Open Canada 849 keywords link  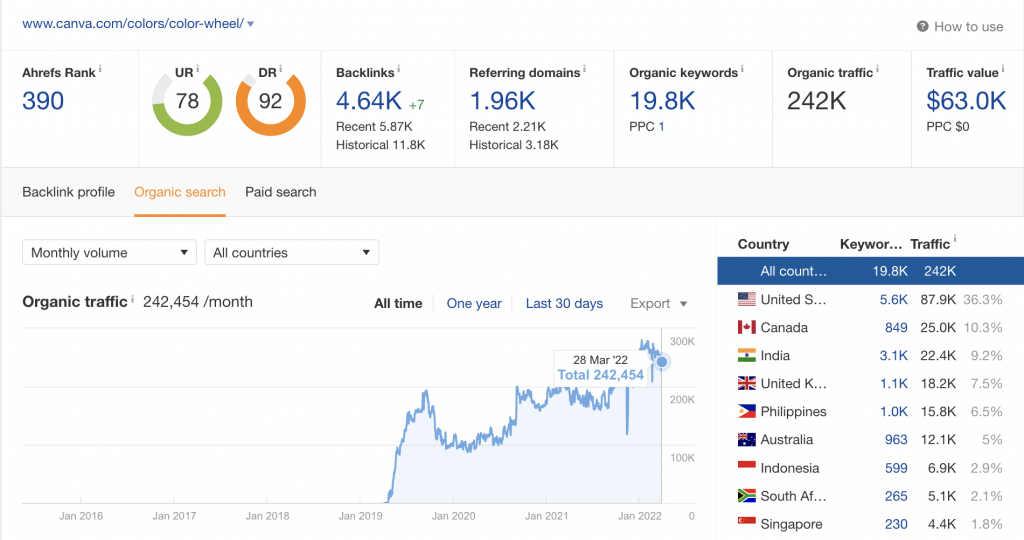896,328
